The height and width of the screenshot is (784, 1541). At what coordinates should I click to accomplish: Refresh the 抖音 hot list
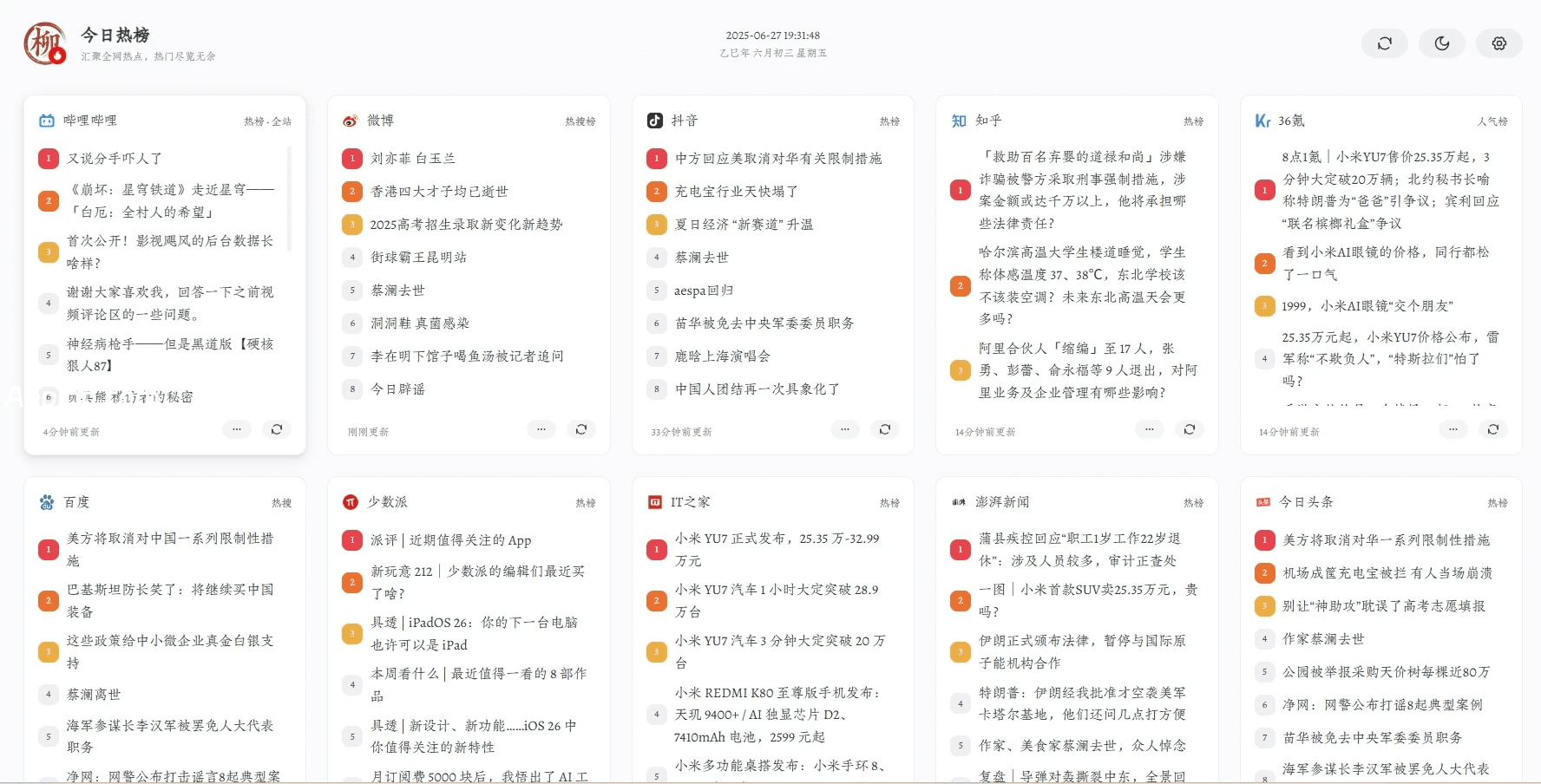pos(885,429)
